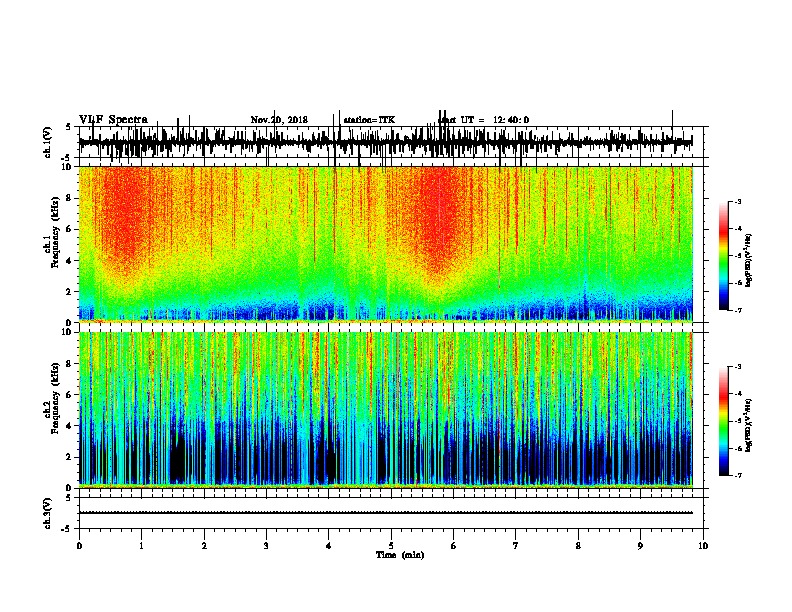Click the "ch.1(V)" waveform axis label
The width and height of the screenshot is (792, 612).
point(48,142)
